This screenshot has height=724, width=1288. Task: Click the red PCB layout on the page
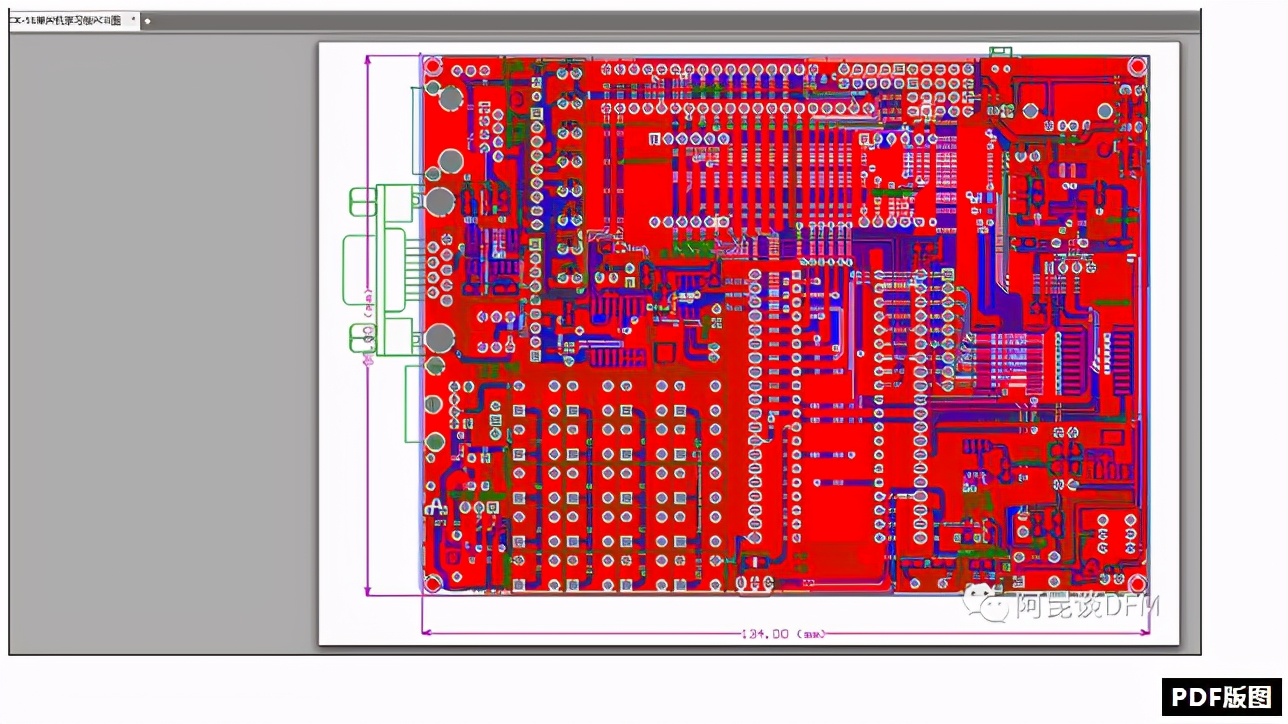click(785, 324)
